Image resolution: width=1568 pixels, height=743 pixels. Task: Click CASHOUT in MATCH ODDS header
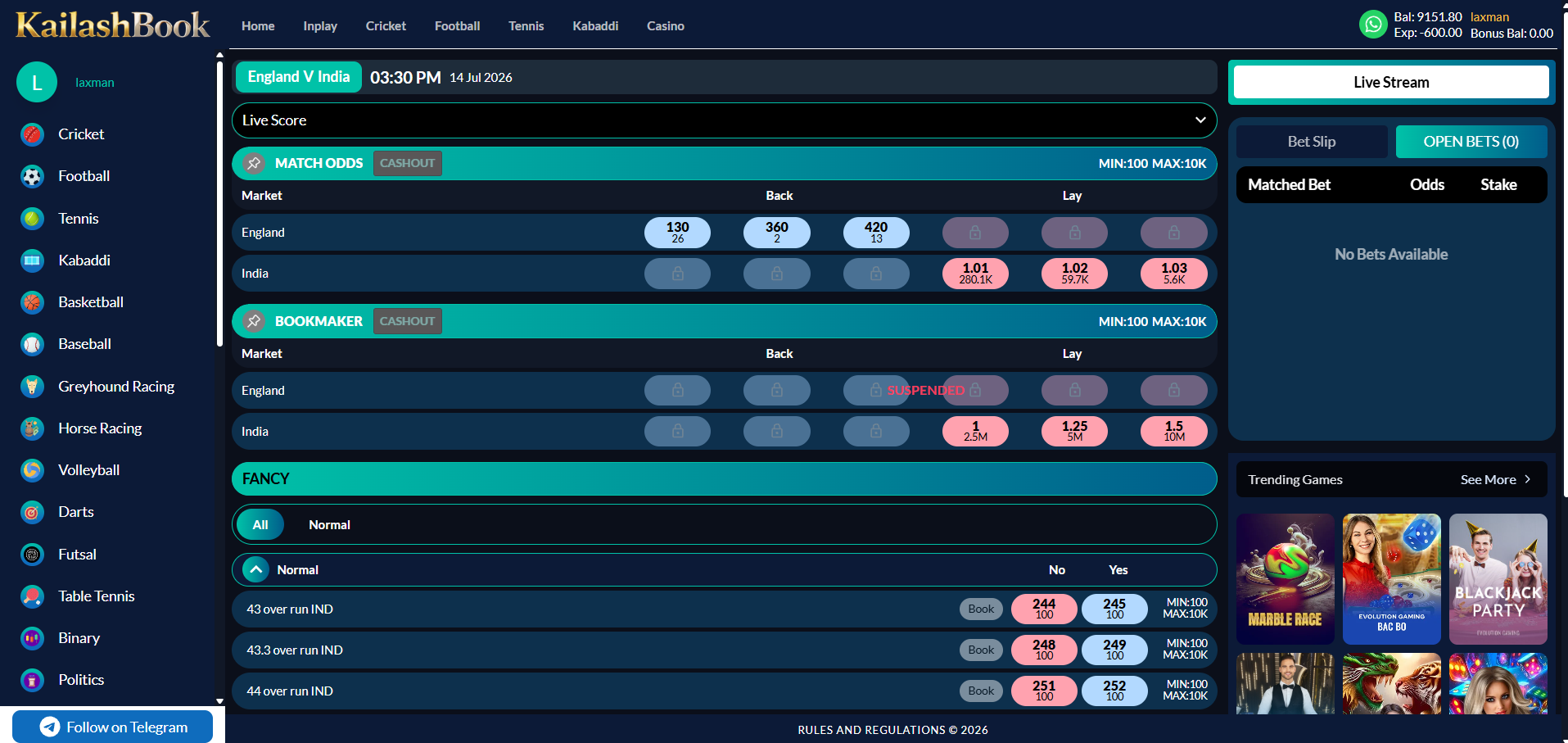point(408,163)
